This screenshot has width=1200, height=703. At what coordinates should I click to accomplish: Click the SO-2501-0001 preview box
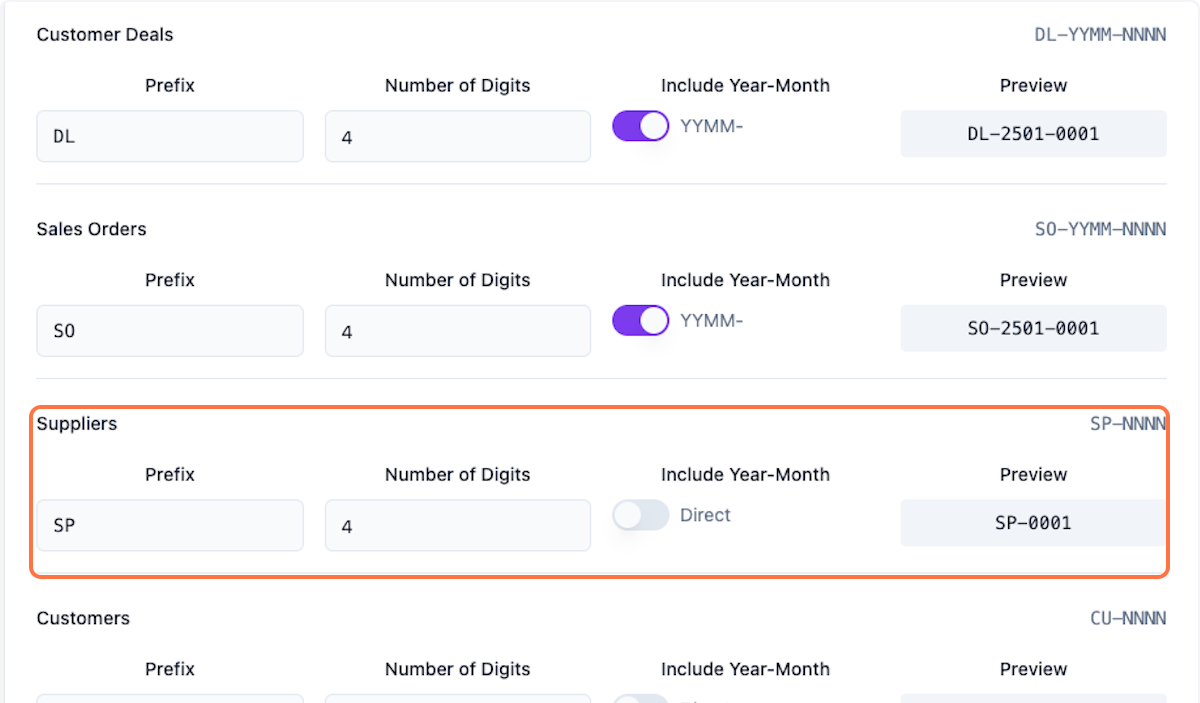tap(1033, 328)
